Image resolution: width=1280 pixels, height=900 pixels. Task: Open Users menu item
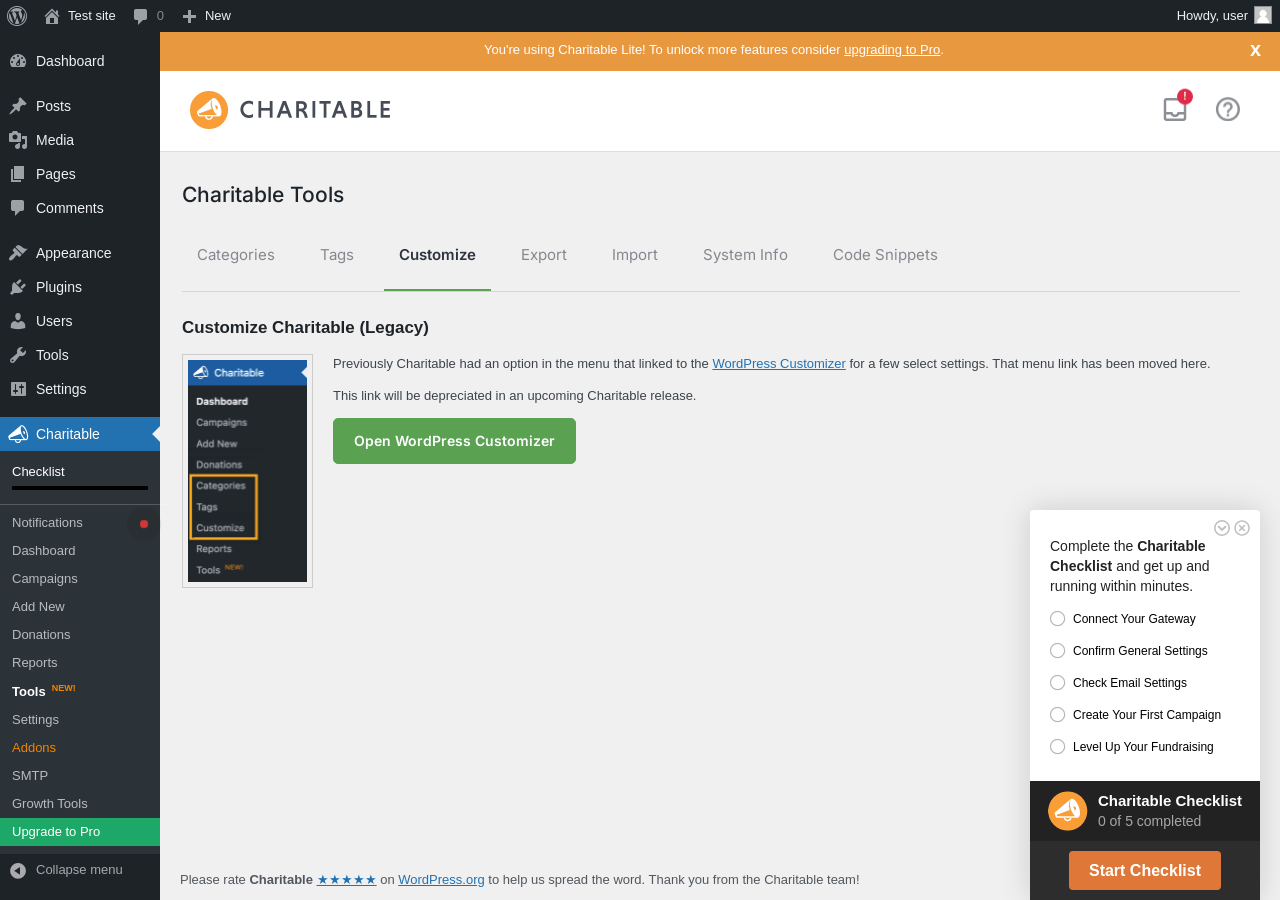pyautogui.click(x=80, y=321)
